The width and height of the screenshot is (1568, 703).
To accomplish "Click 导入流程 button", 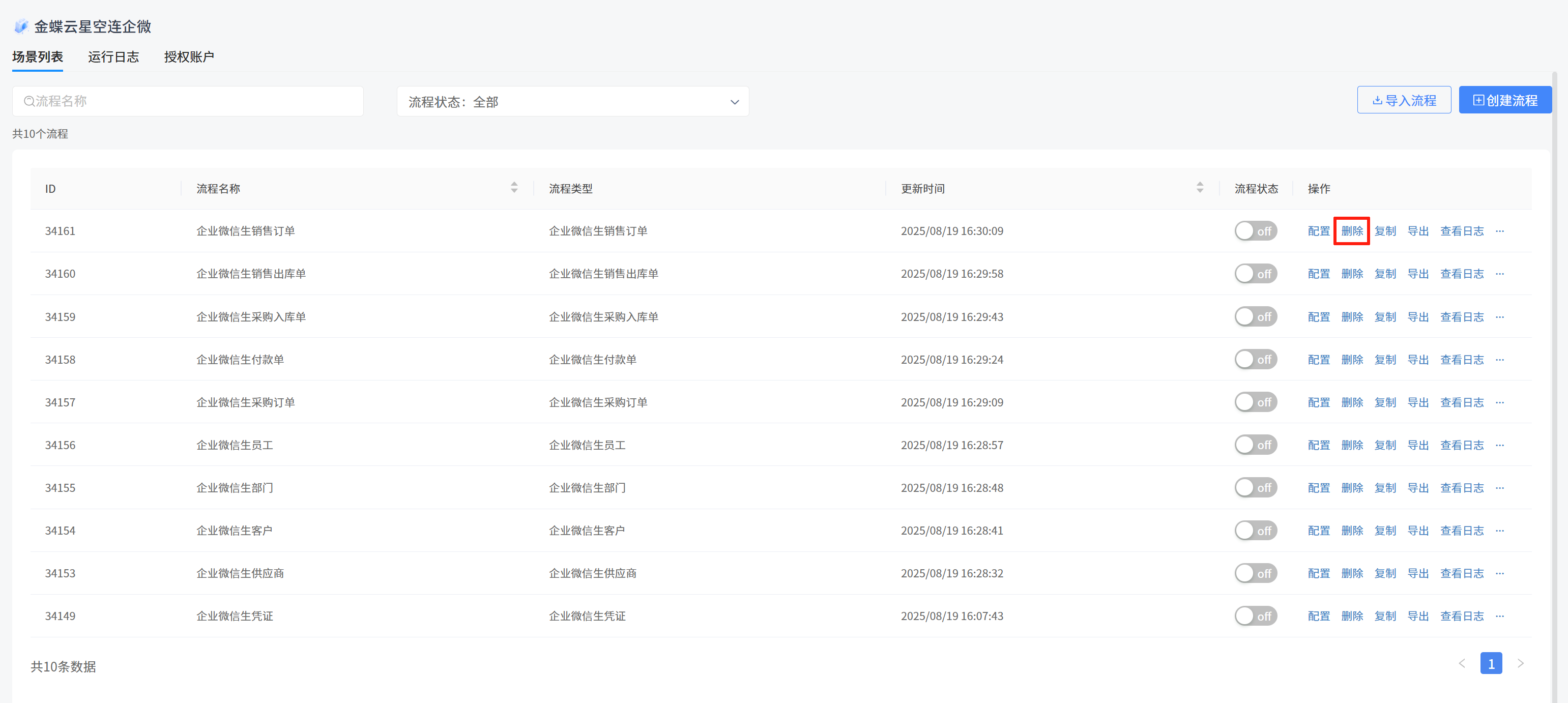I will coord(1404,100).
